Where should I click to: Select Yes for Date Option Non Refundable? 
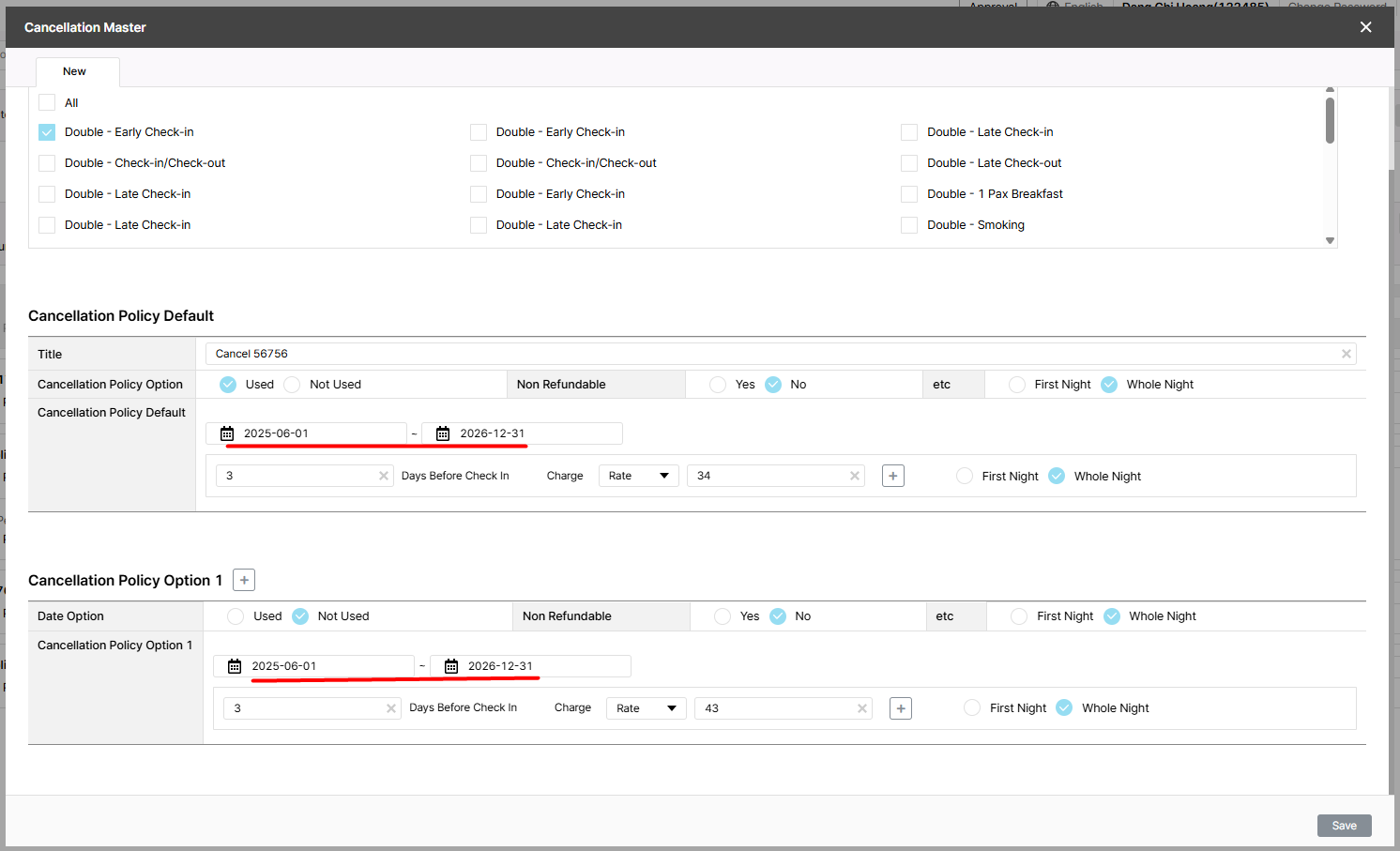(723, 616)
